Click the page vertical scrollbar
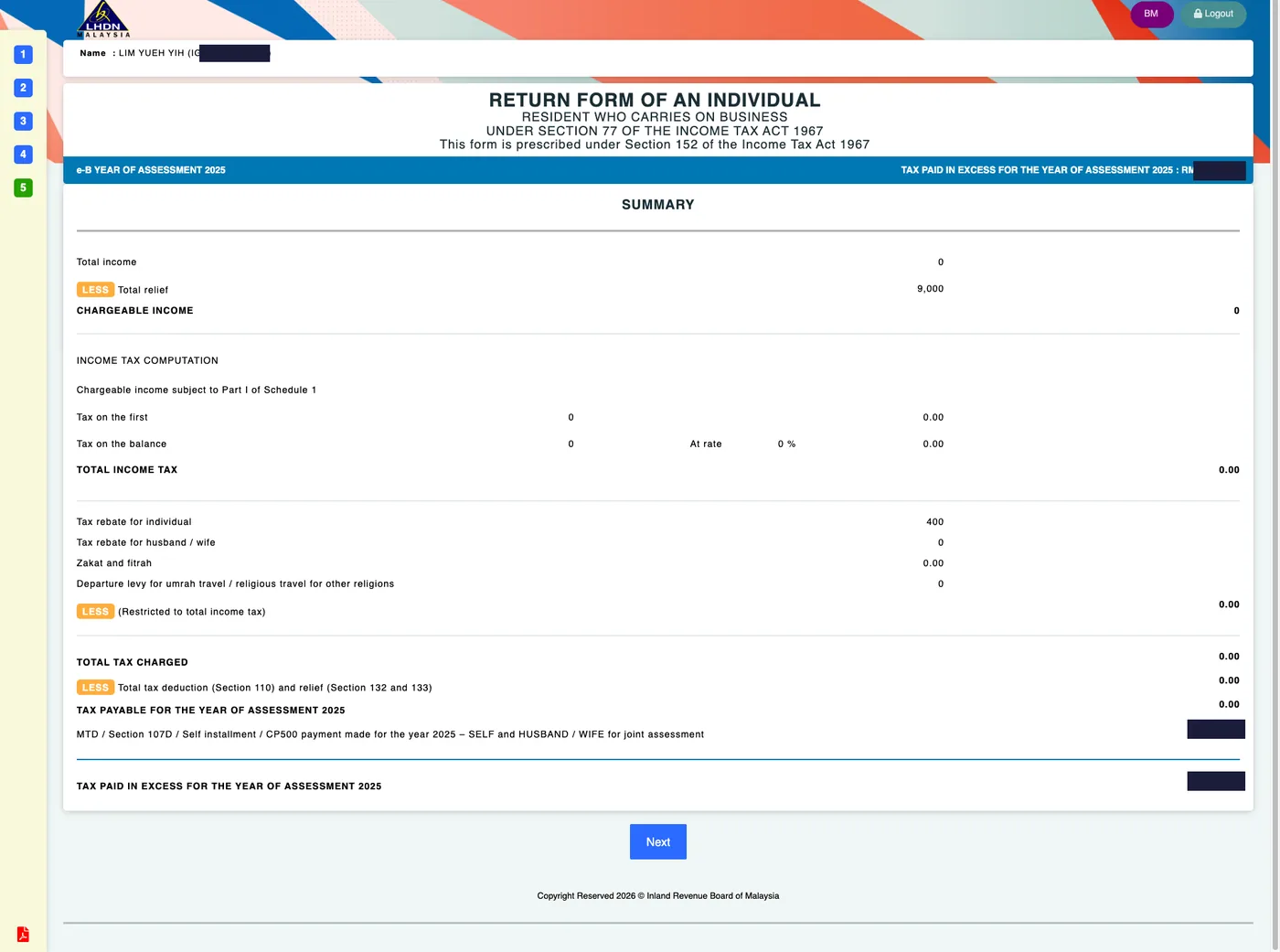Screen dimensions: 1280x952 click(x=1275, y=476)
